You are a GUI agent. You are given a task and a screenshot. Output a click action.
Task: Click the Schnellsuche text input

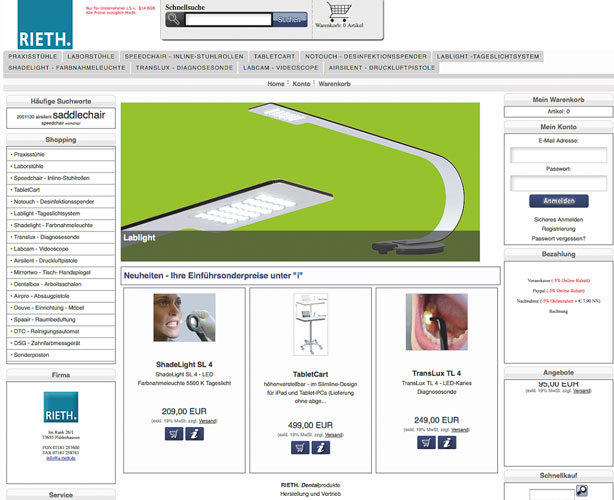tap(228, 20)
